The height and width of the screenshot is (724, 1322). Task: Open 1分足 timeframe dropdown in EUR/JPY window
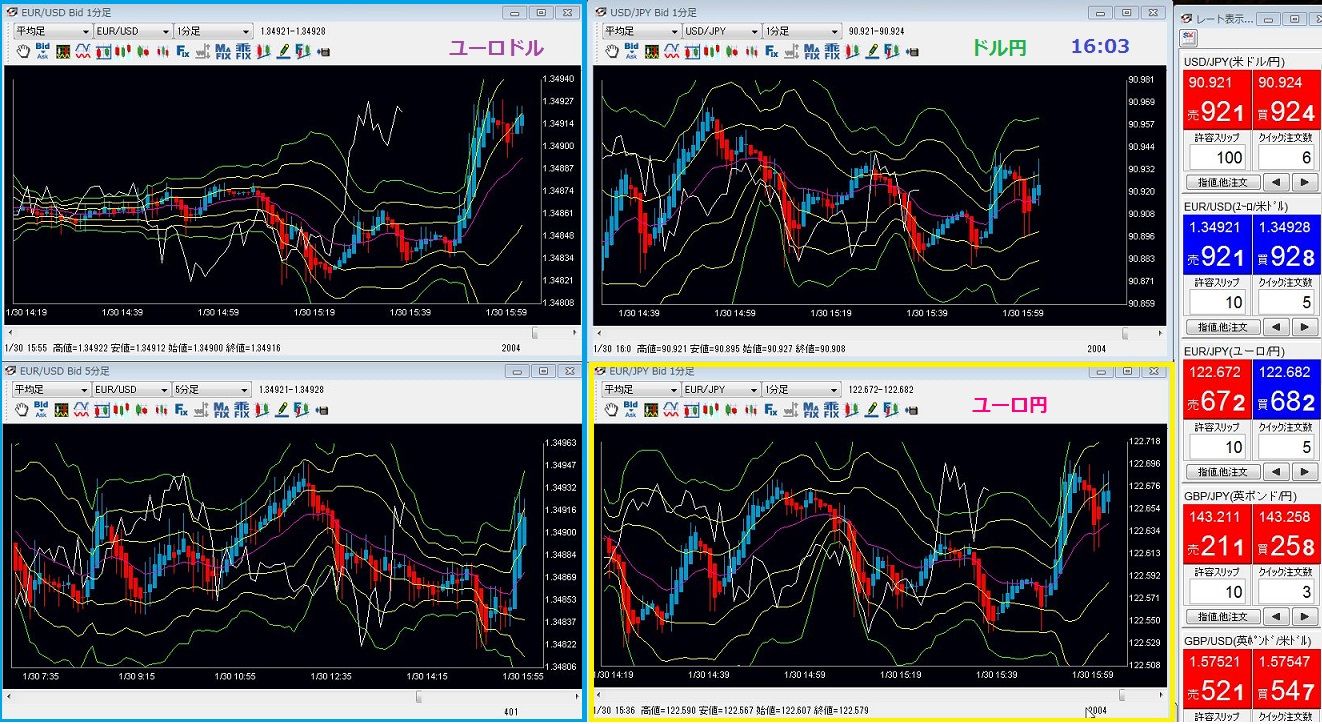point(801,389)
